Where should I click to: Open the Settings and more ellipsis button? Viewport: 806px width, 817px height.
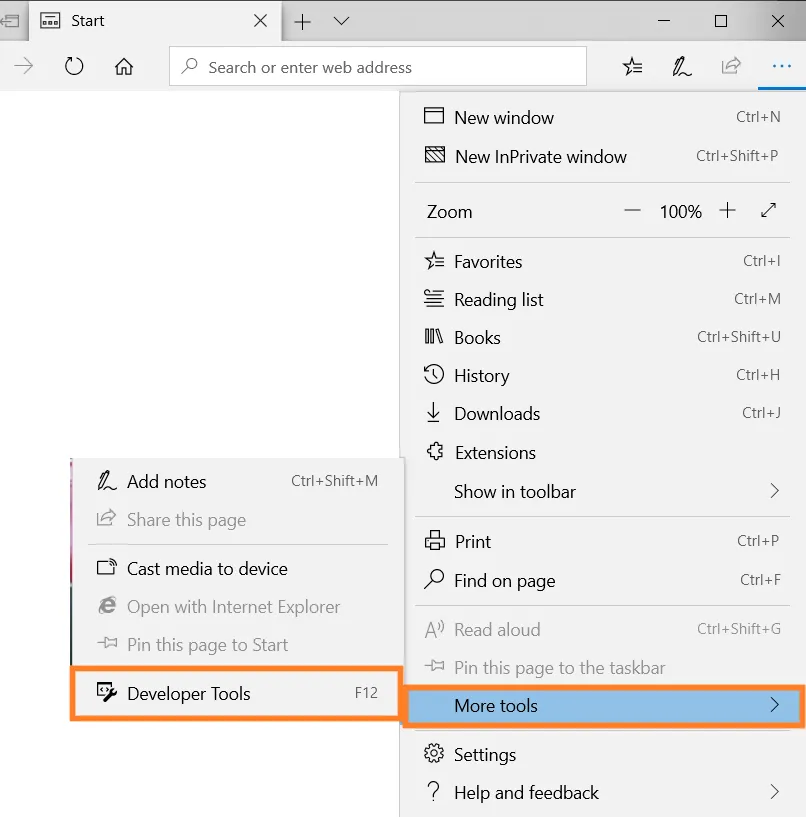click(782, 66)
